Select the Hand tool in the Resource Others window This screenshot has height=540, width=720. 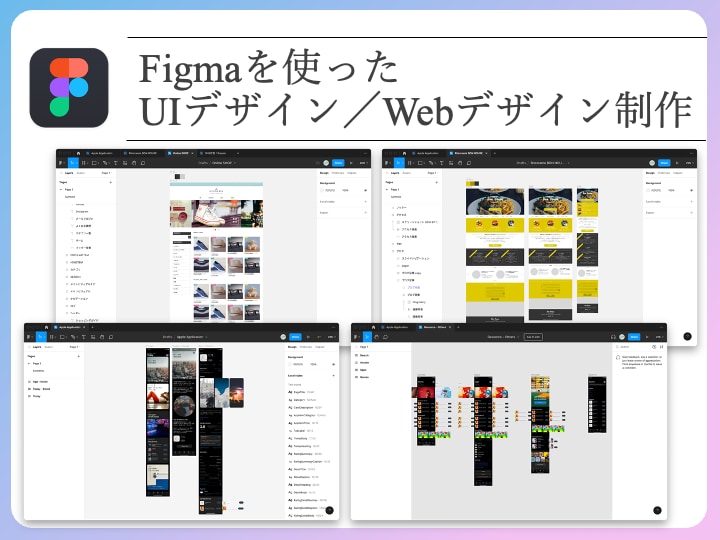pyautogui.click(x=377, y=337)
